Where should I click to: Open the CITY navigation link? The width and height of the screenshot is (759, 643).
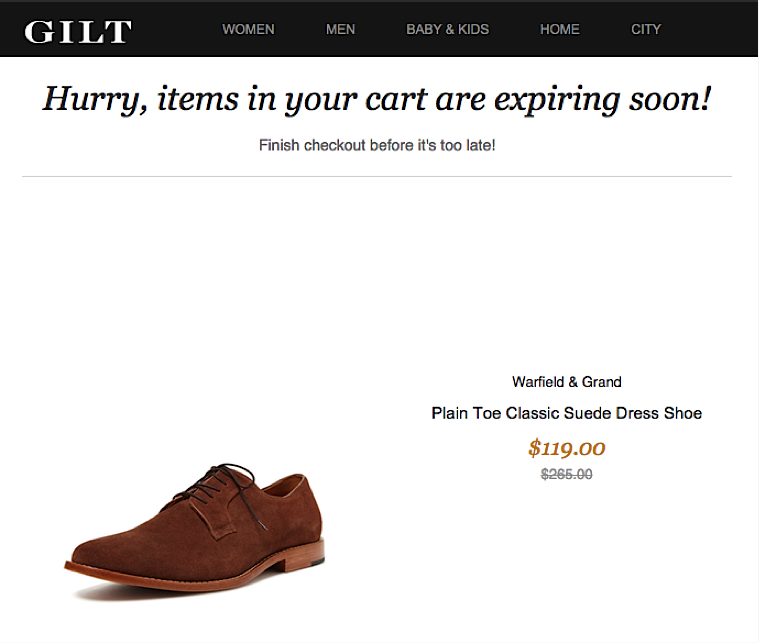click(x=645, y=29)
